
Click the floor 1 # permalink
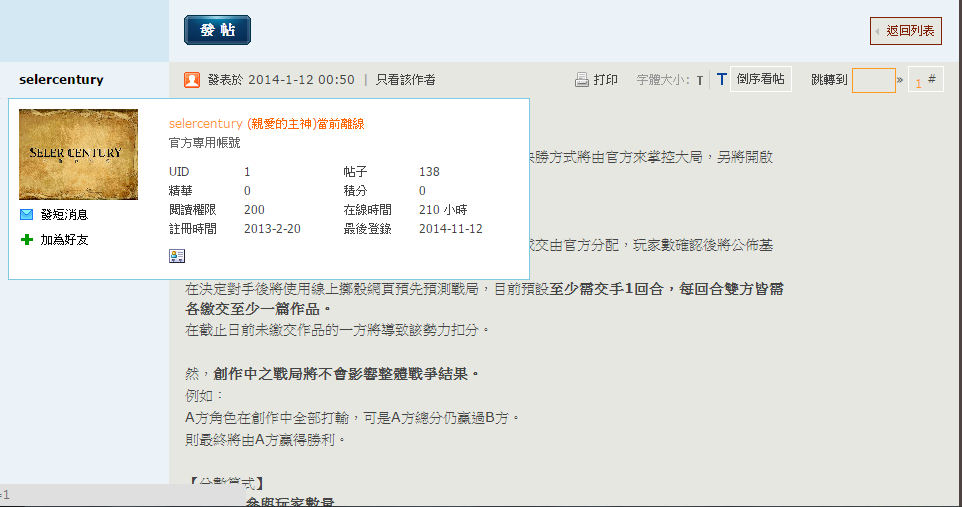925,80
